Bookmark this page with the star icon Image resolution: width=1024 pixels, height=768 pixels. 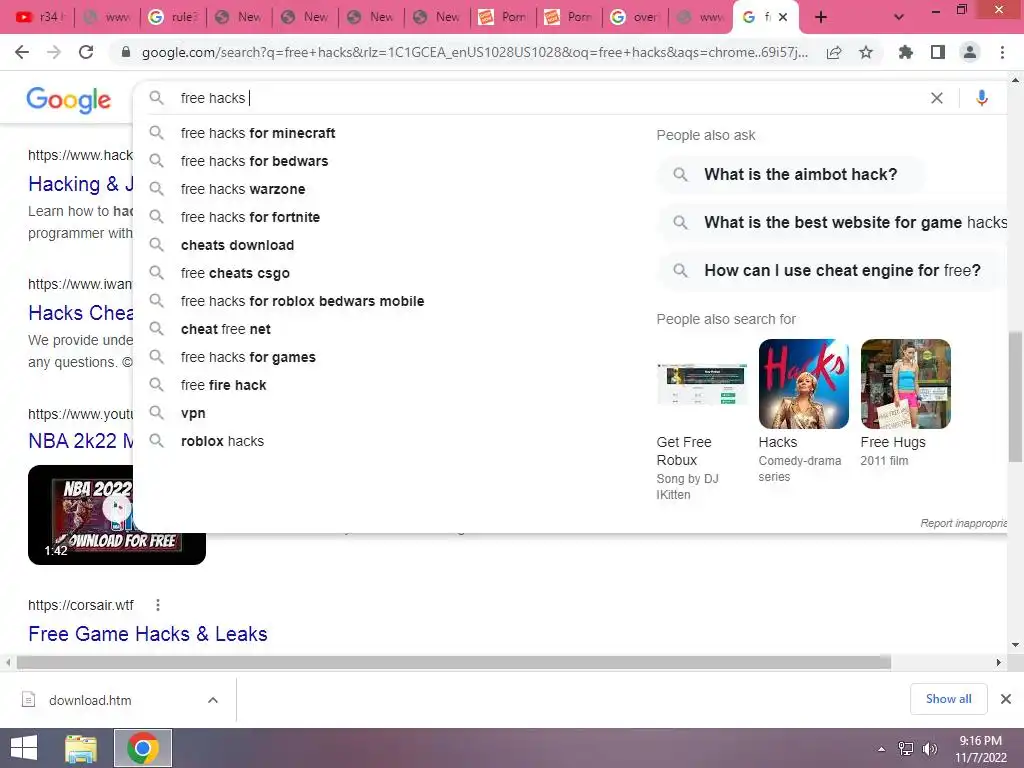pos(866,52)
